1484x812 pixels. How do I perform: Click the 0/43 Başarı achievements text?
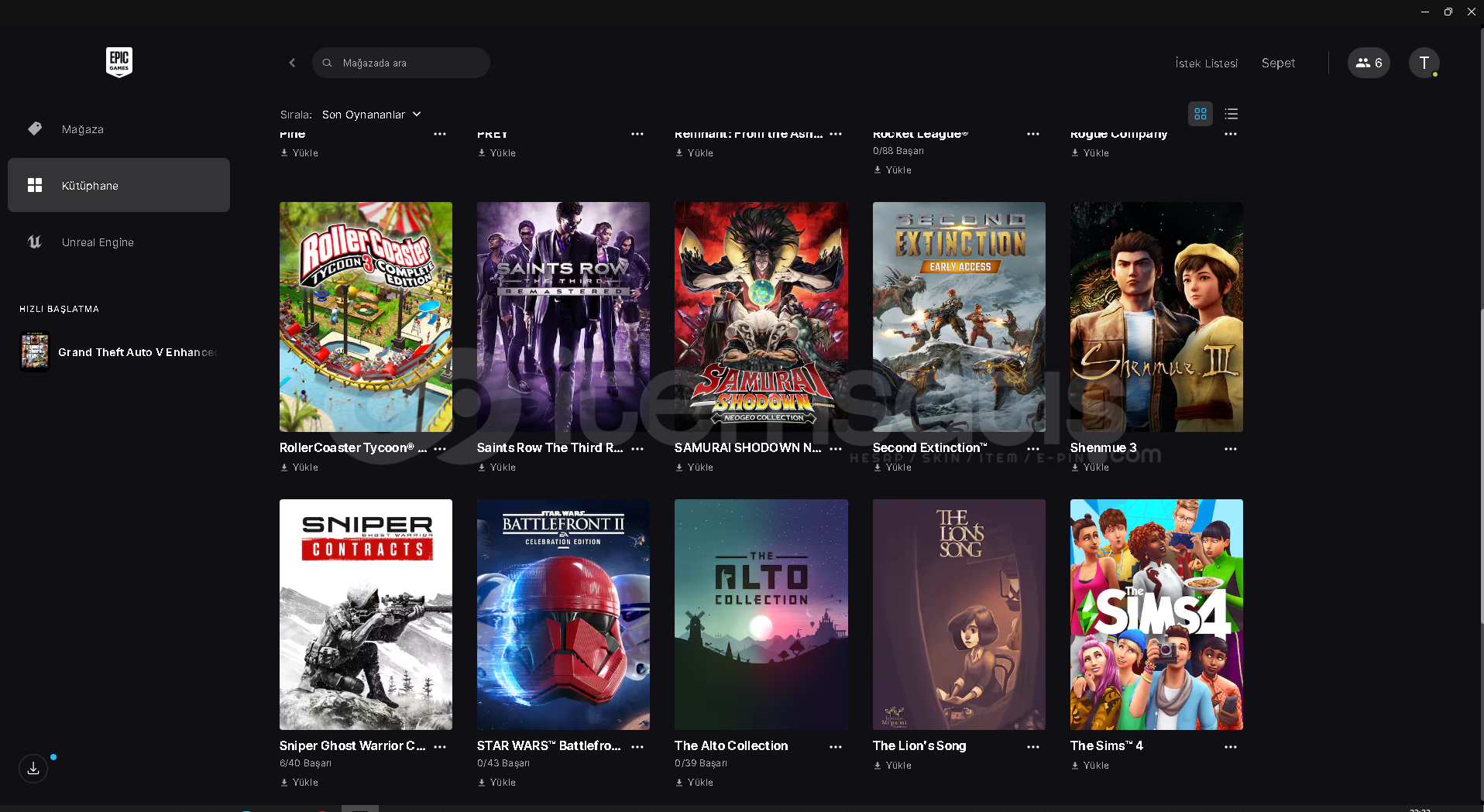(503, 763)
